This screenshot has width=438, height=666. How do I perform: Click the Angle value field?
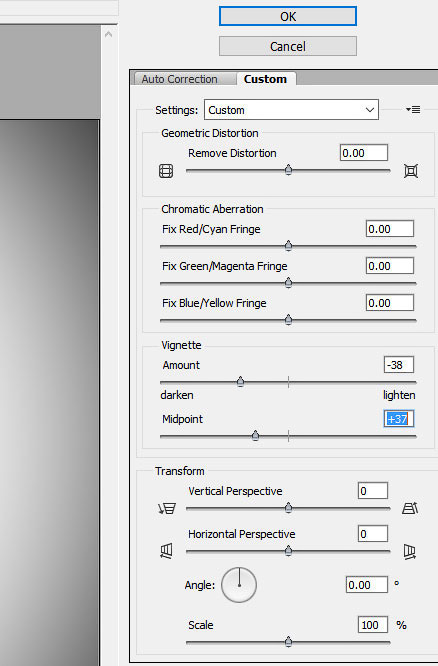(x=367, y=585)
